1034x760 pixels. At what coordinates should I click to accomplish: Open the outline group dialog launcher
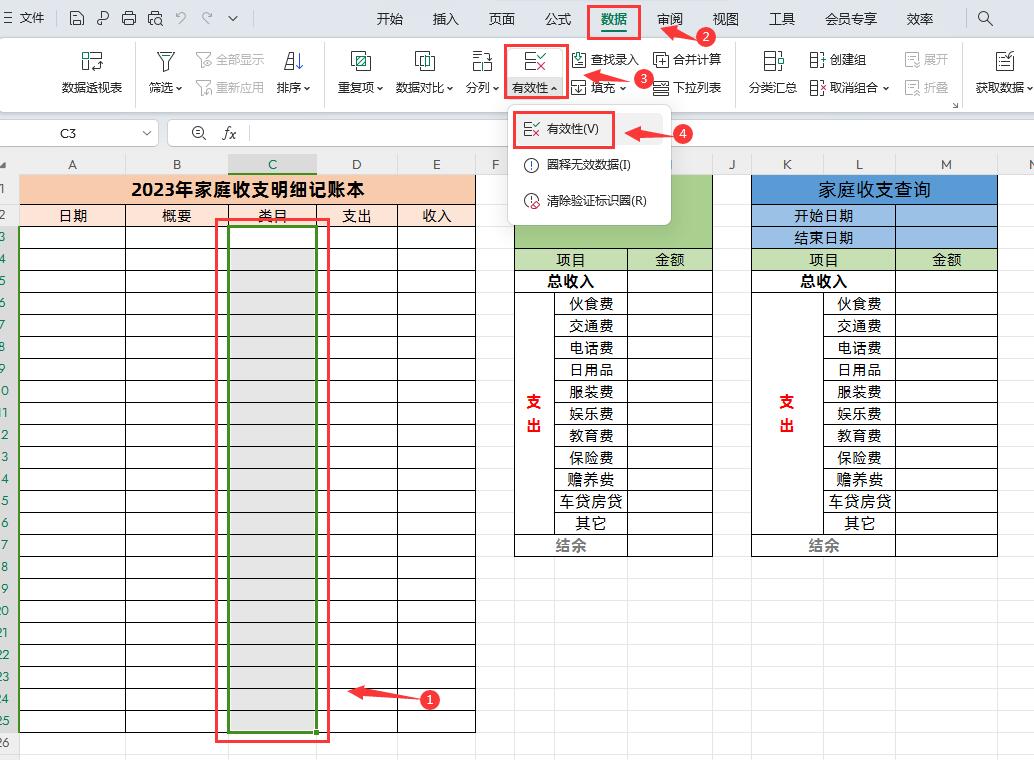(955, 105)
